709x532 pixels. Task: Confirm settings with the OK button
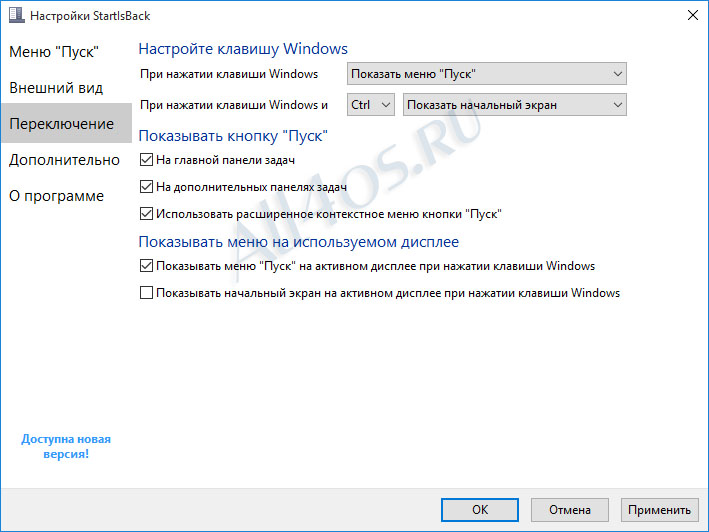coord(480,510)
